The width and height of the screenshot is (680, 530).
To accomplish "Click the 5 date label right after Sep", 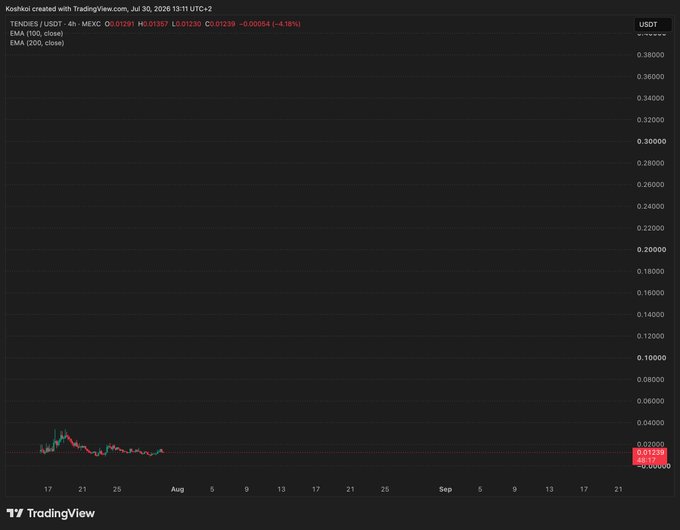I will coord(480,489).
